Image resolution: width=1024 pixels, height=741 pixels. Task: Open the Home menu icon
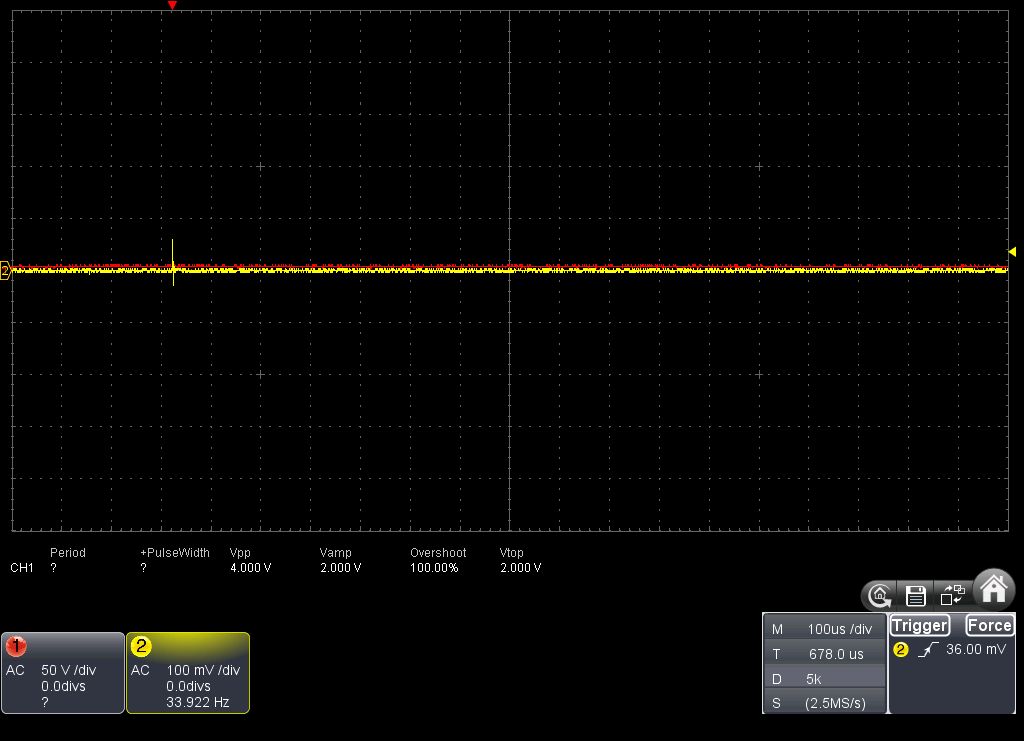point(994,590)
